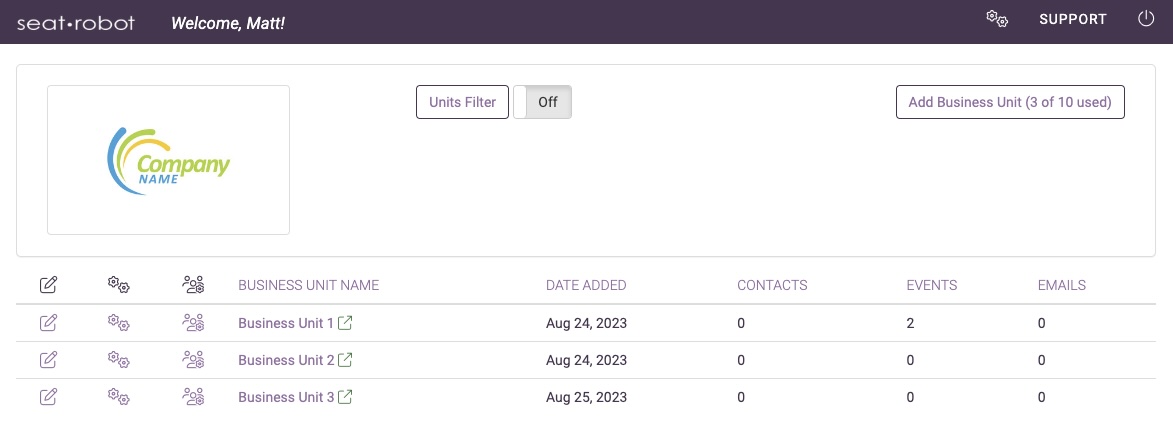Click the EVENTS column header

(932, 285)
